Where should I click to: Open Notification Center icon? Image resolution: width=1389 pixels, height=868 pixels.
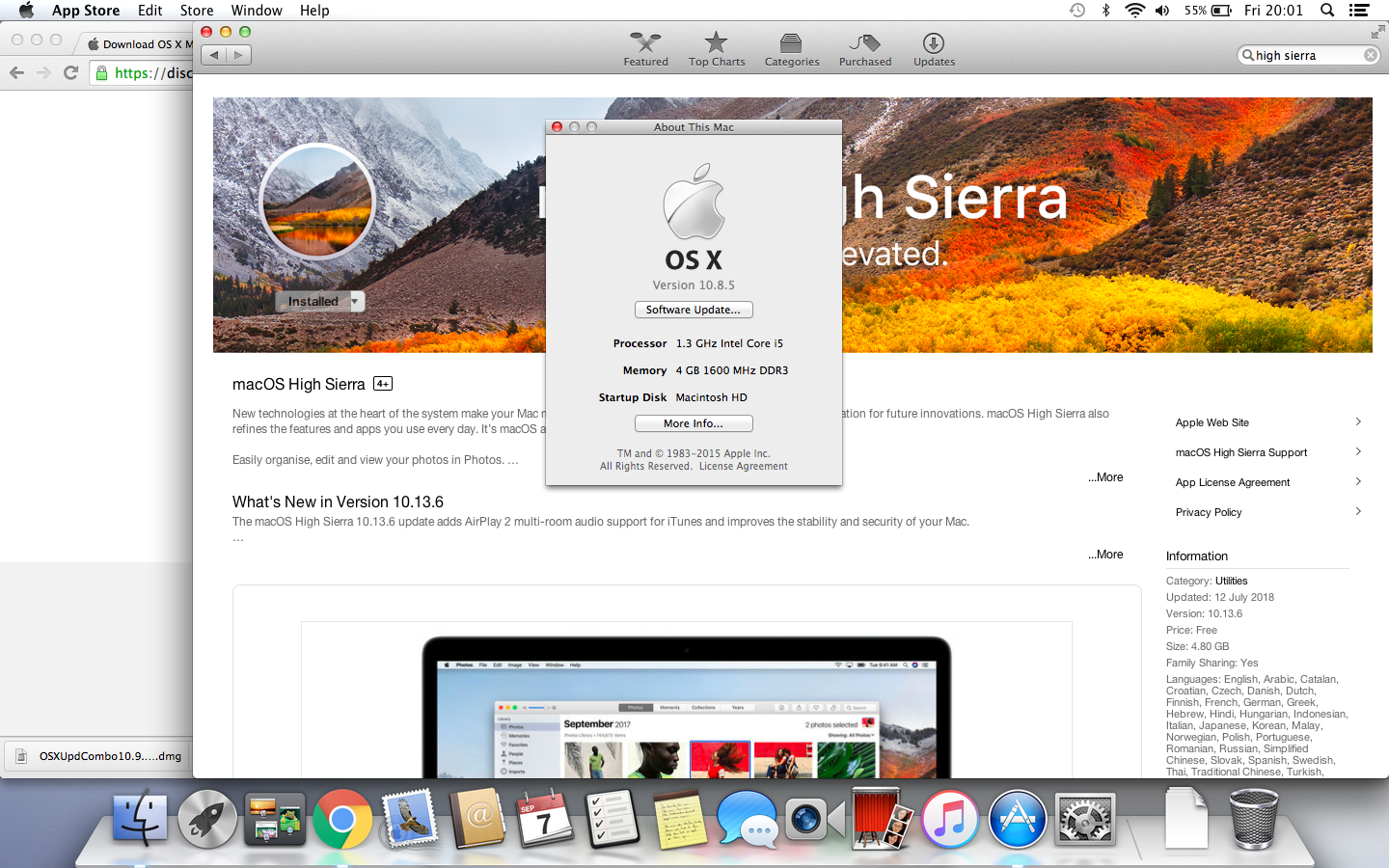click(1359, 11)
